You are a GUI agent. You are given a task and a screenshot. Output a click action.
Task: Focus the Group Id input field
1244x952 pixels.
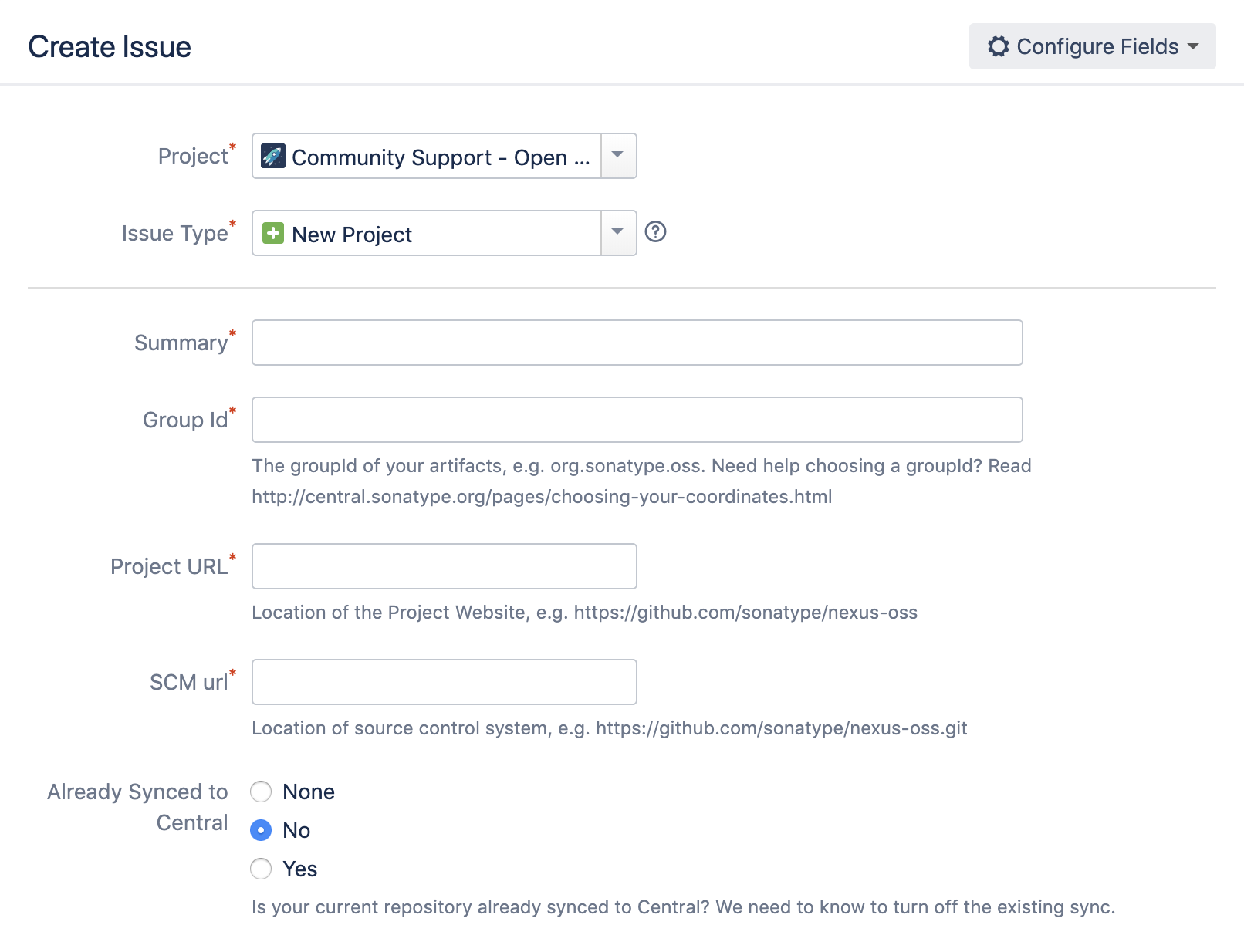click(637, 420)
